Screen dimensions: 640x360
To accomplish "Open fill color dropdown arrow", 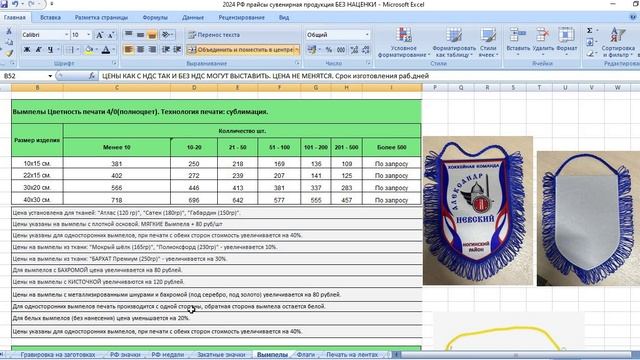I will [x=96, y=50].
